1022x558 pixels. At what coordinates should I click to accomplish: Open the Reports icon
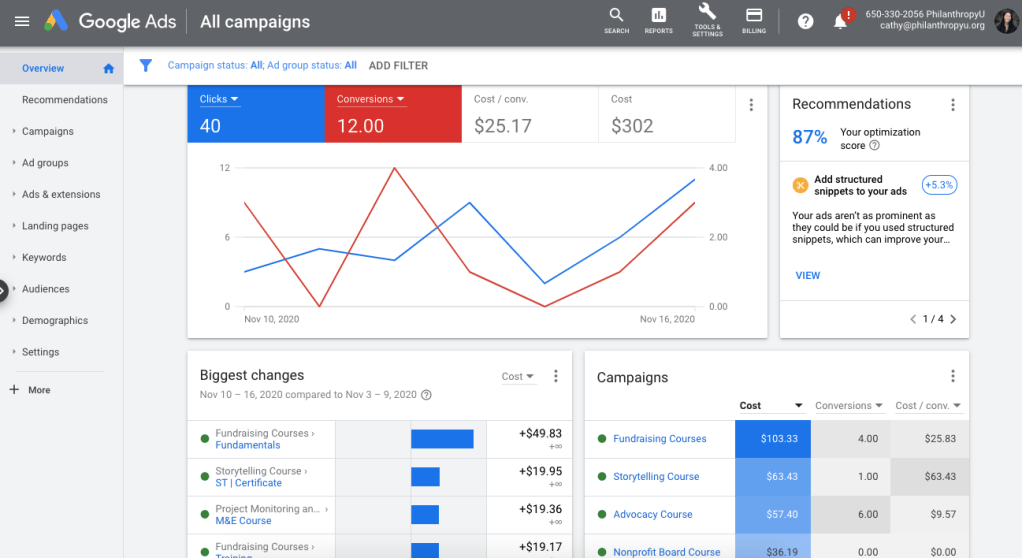pos(658,17)
